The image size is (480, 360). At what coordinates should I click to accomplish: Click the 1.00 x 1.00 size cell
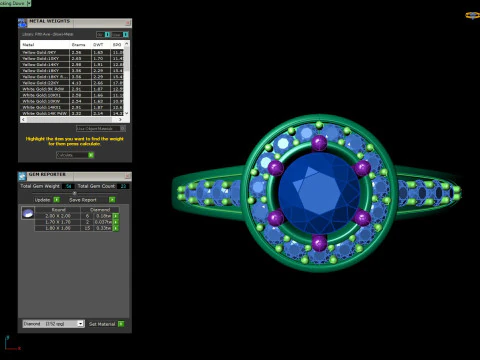pyautogui.click(x=58, y=228)
